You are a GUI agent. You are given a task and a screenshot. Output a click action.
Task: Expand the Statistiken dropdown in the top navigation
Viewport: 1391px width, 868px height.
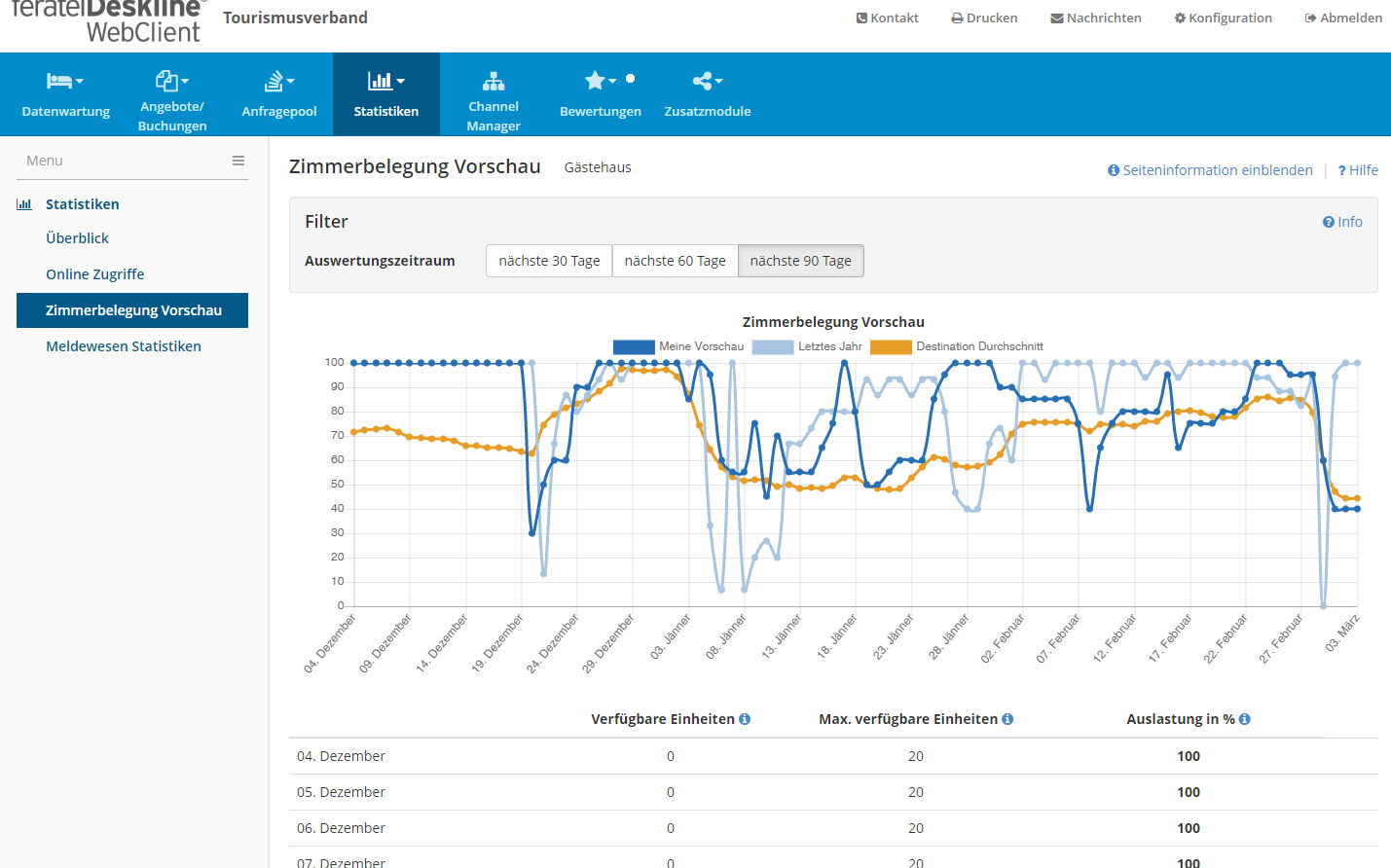[386, 93]
